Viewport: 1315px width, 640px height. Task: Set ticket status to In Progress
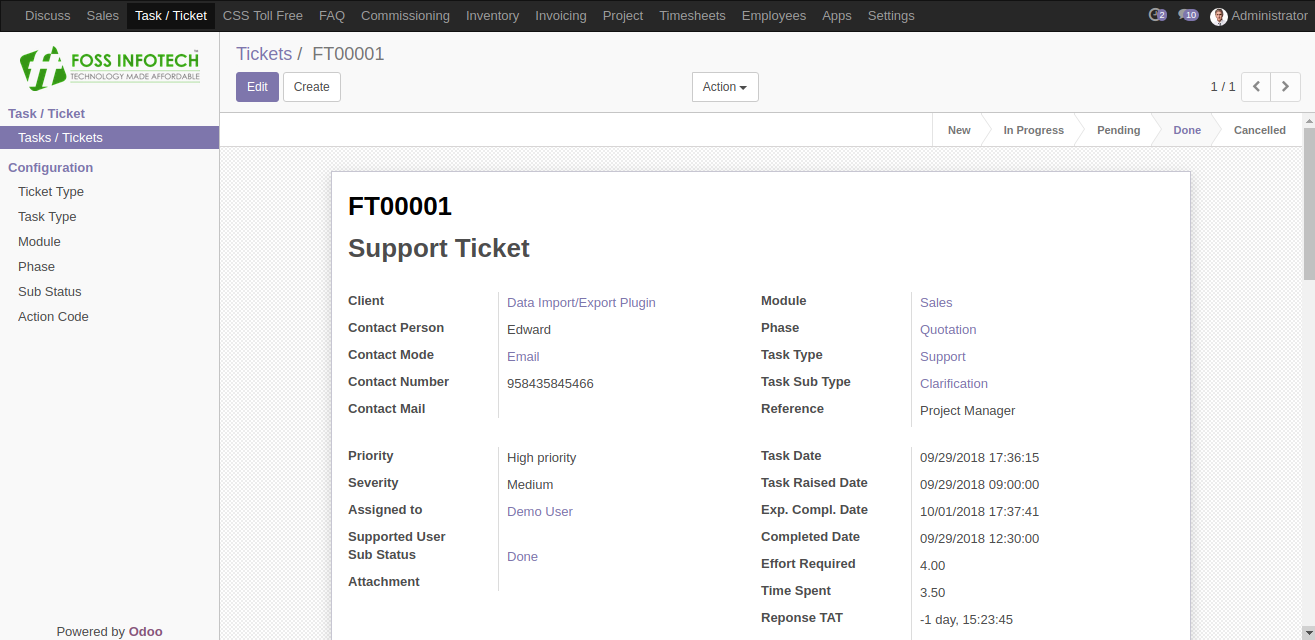click(1033, 130)
